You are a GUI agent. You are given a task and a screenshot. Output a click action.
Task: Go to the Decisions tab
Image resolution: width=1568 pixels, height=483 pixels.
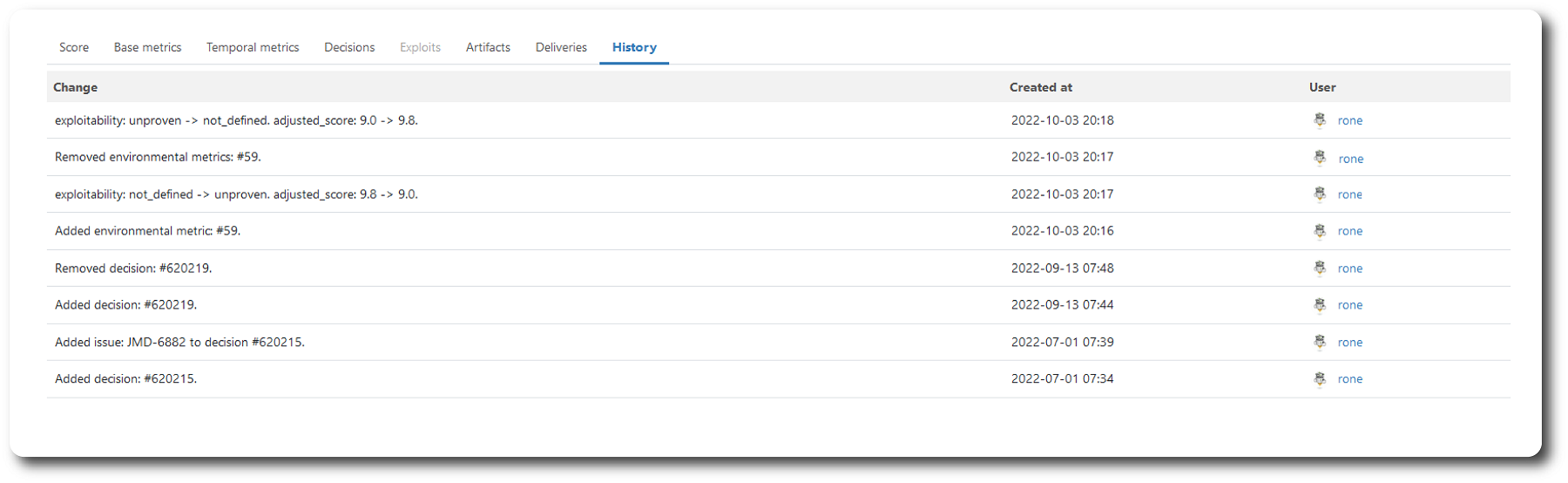tap(349, 47)
